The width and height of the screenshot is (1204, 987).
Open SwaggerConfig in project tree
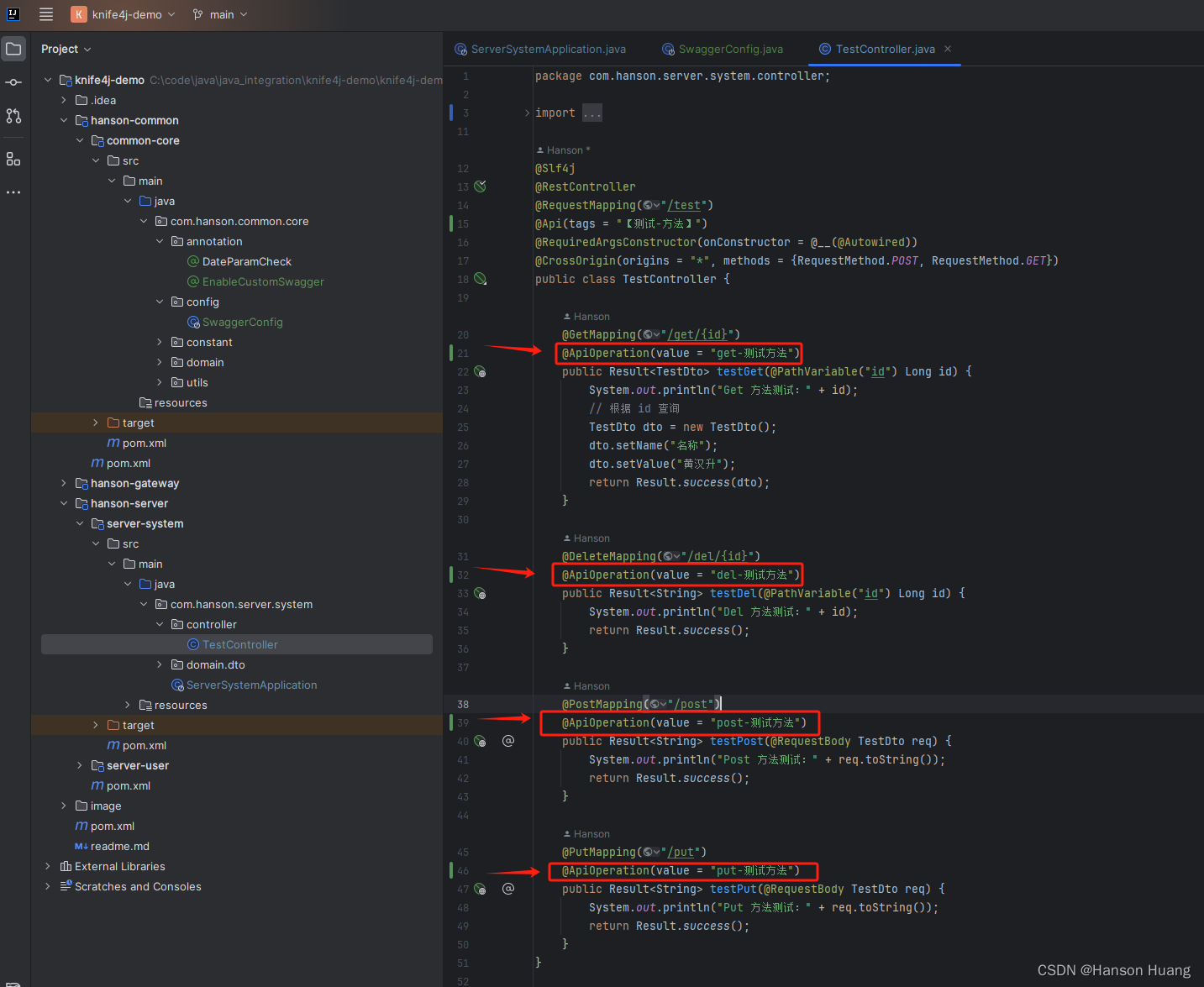pos(235,322)
